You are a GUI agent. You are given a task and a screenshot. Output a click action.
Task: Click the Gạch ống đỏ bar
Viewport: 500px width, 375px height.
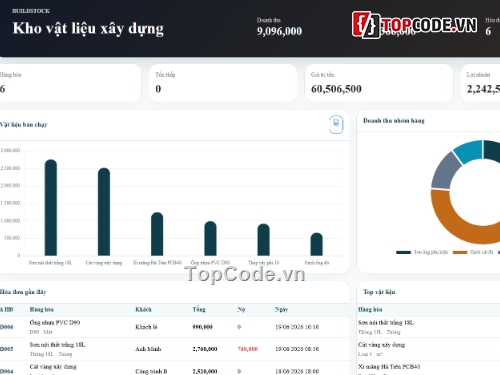(317, 244)
